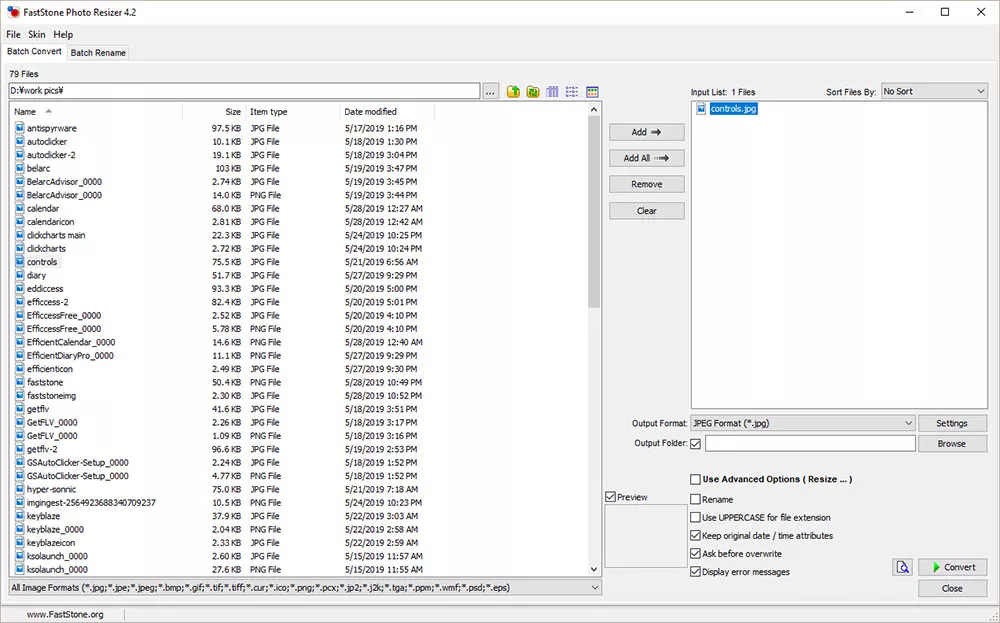Sort file list by Item type column header
The image size is (1000, 623).
(292, 112)
